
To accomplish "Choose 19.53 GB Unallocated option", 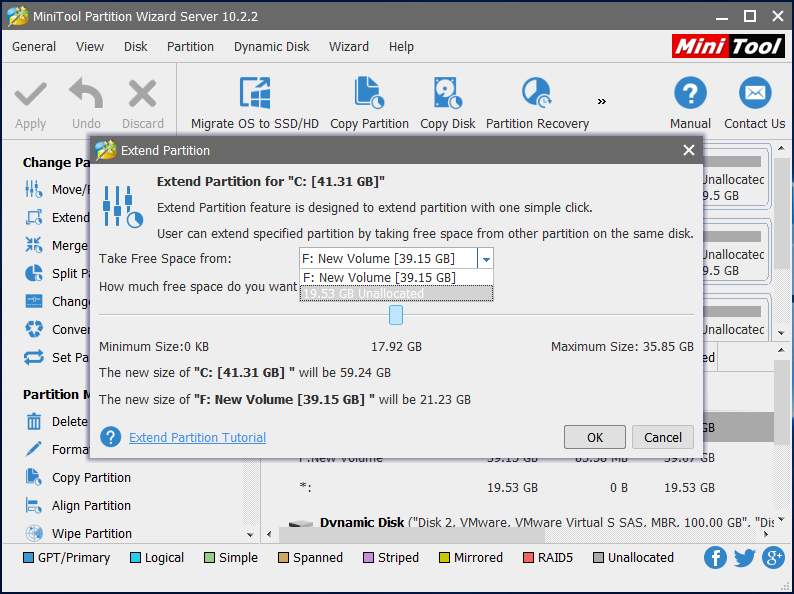I will 396,294.
